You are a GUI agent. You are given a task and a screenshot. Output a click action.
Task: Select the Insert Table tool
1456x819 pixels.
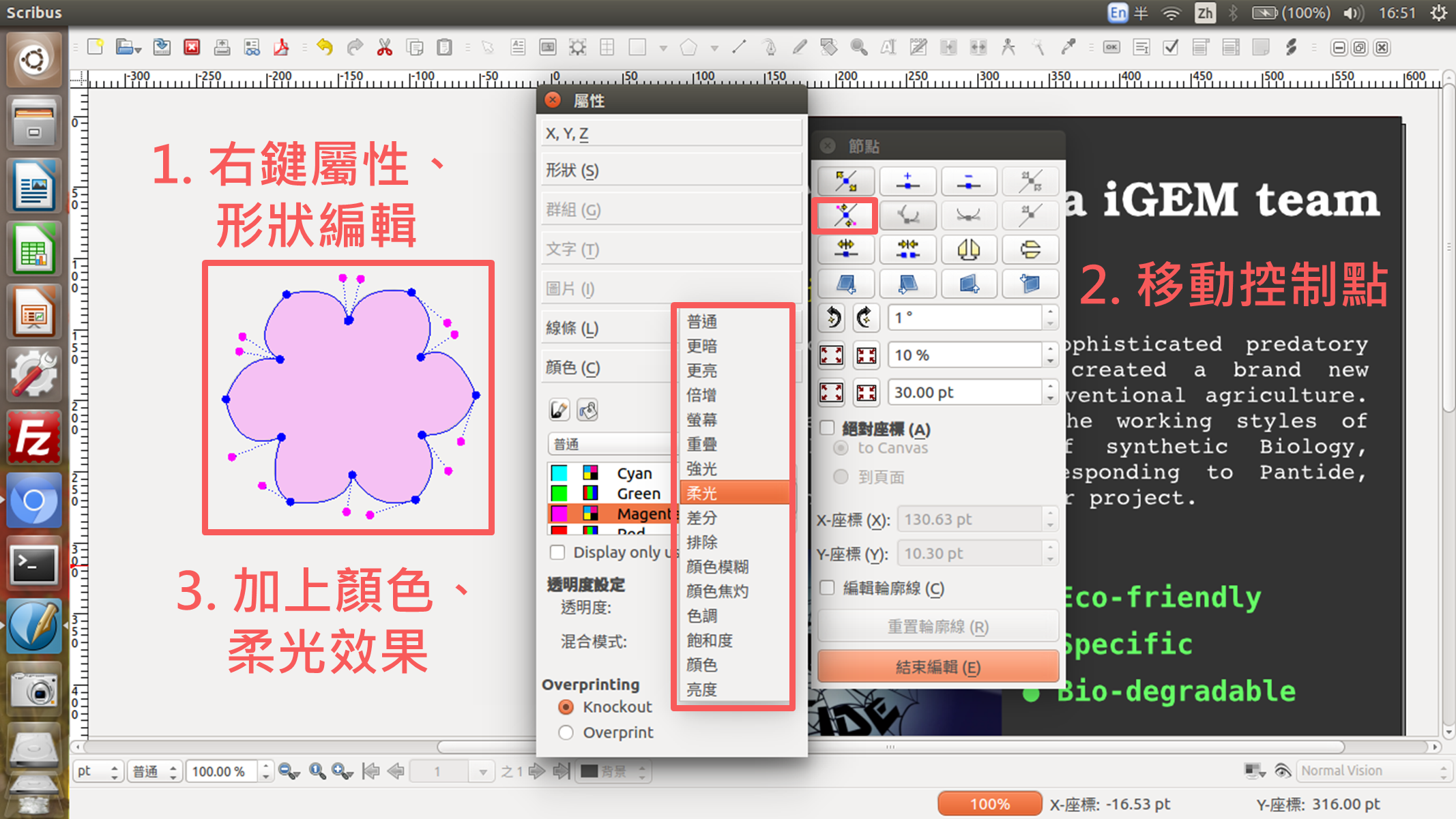pos(607,47)
